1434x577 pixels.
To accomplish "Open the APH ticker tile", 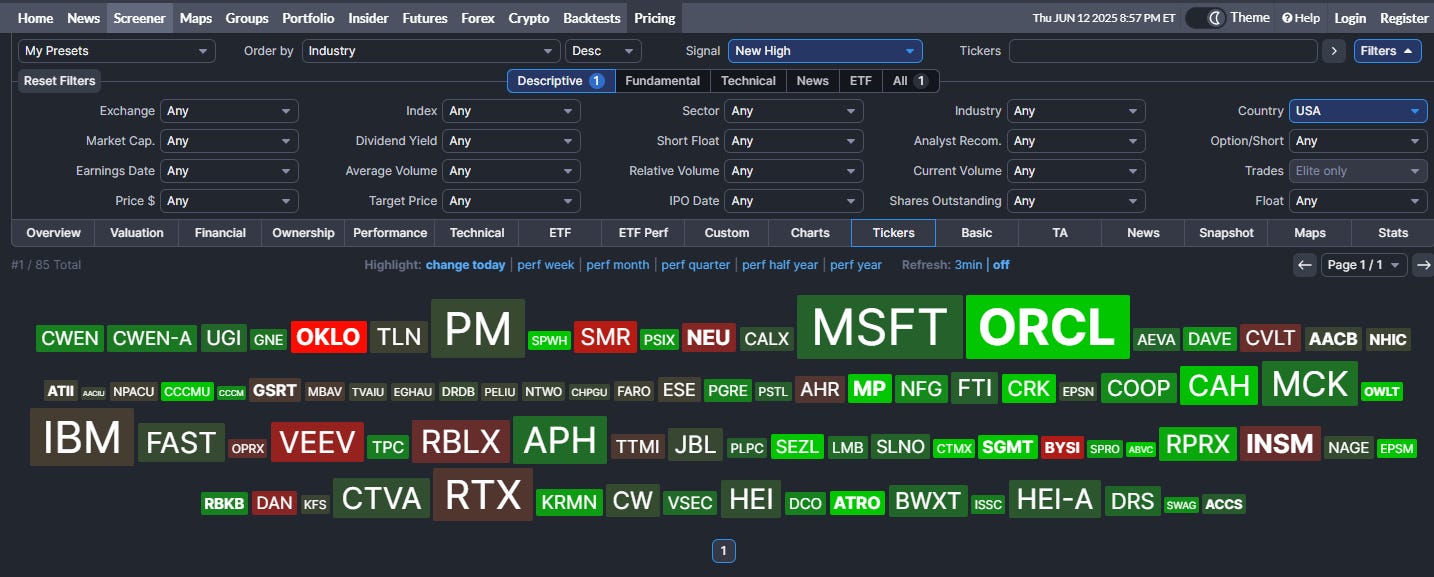I will pyautogui.click(x=560, y=440).
